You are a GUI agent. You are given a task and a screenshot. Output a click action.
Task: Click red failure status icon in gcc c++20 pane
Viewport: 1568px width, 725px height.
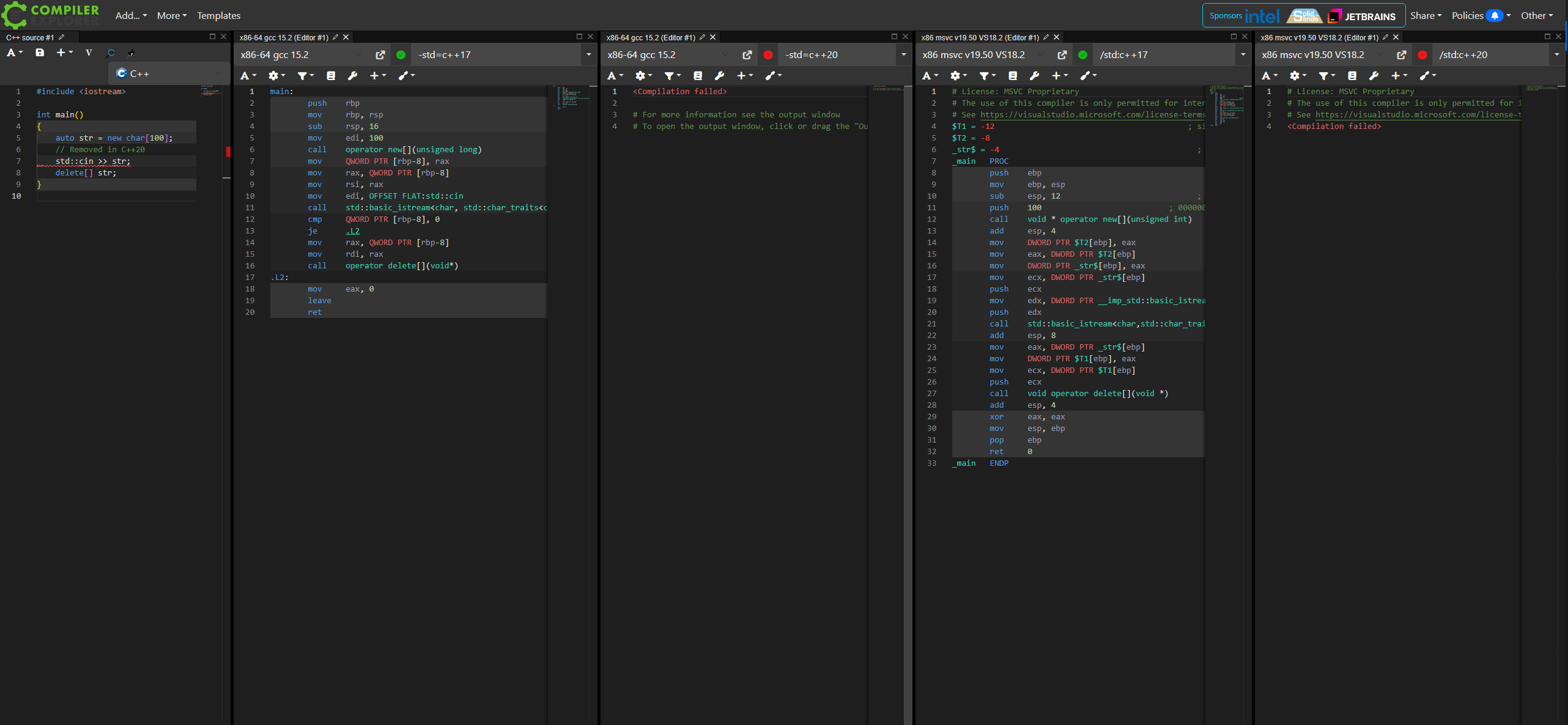tap(768, 55)
